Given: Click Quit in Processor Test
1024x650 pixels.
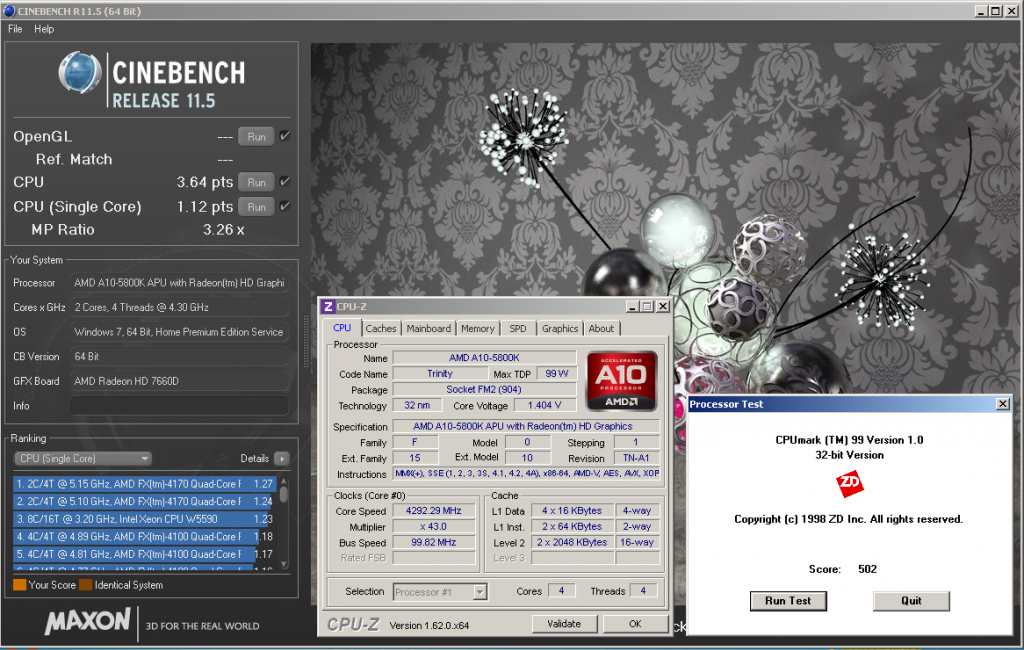Looking at the screenshot, I should 911,601.
